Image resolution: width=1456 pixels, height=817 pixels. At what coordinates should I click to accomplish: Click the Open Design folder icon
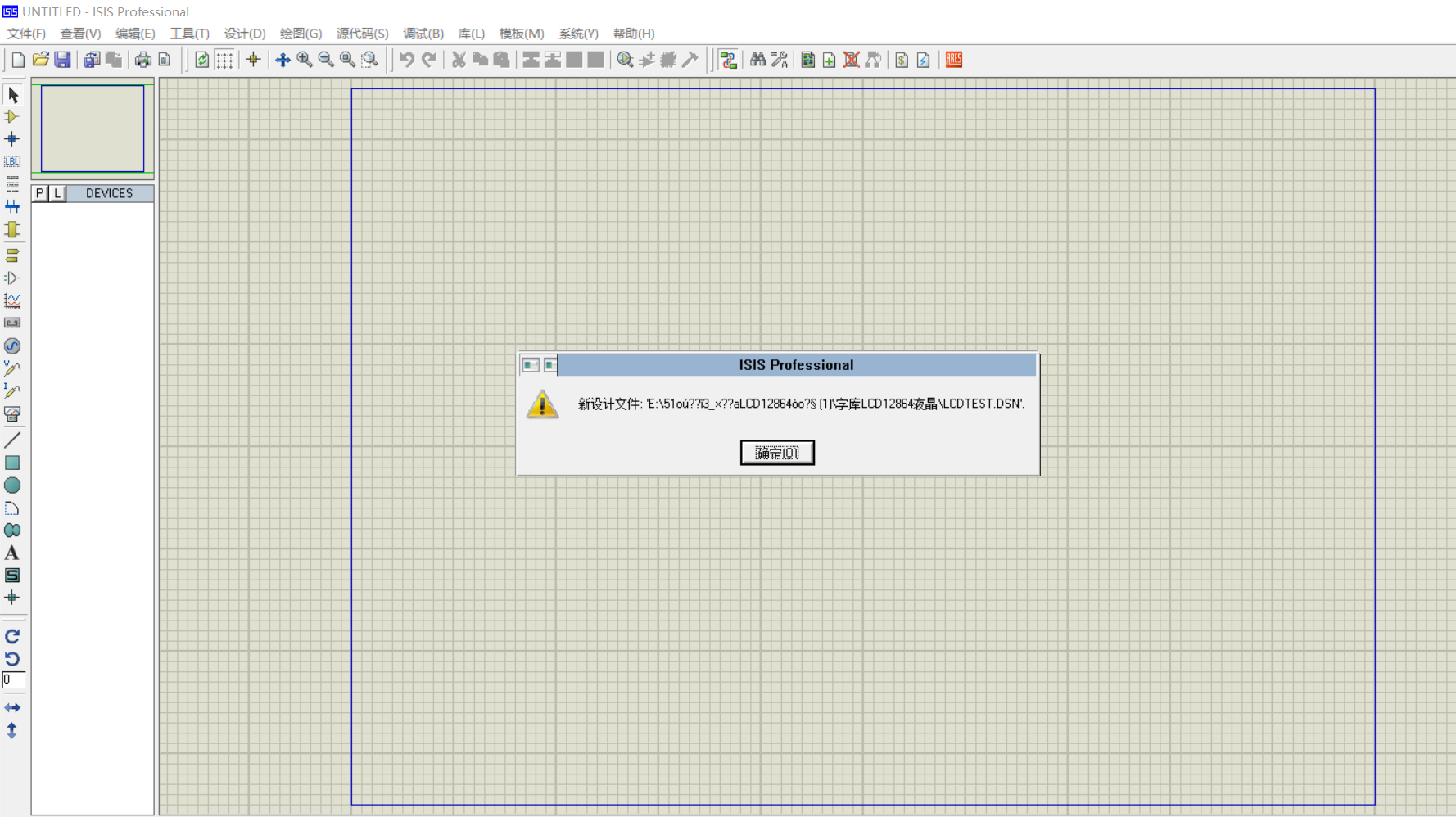tap(40, 60)
